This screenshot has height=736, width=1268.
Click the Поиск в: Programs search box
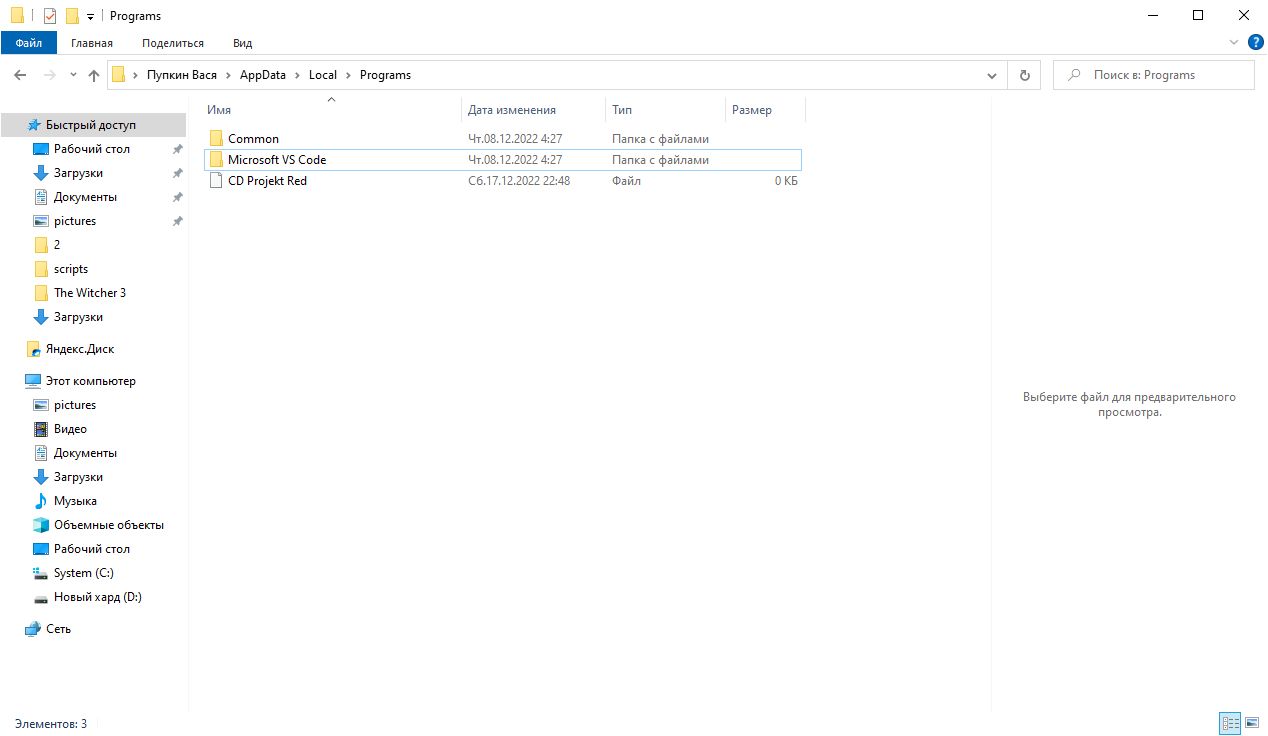(x=1153, y=75)
